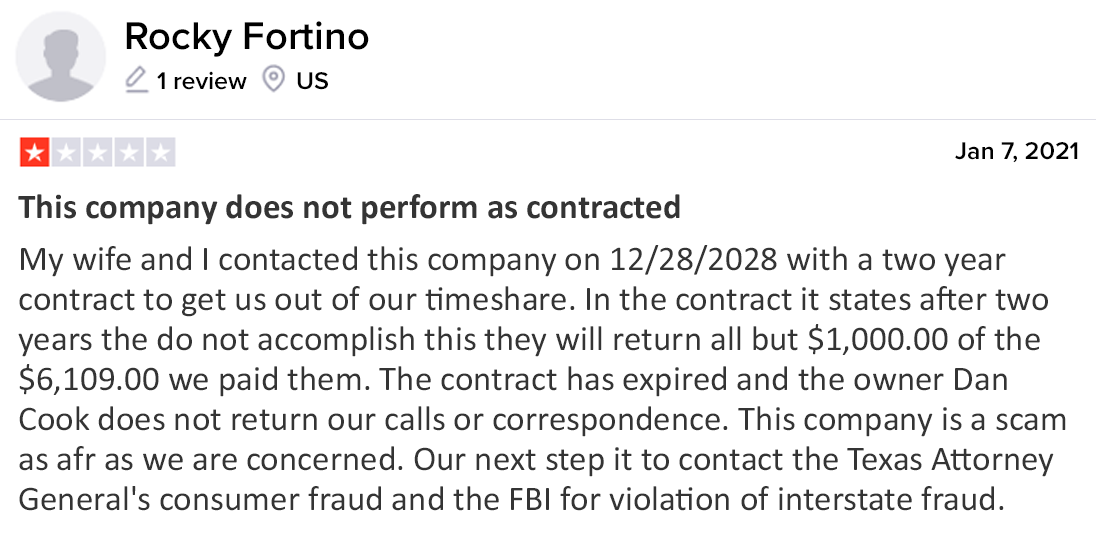
Task: Click the $6,109.00 amount in the review
Action: tap(89, 380)
